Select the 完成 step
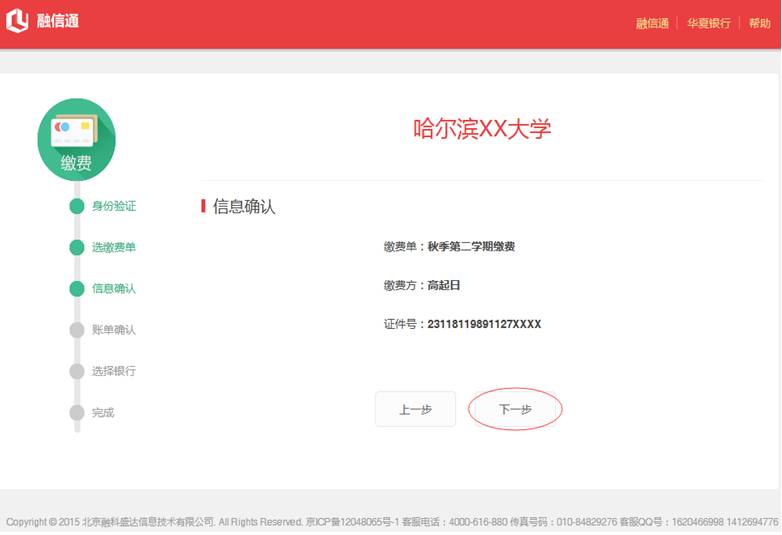 [103, 412]
